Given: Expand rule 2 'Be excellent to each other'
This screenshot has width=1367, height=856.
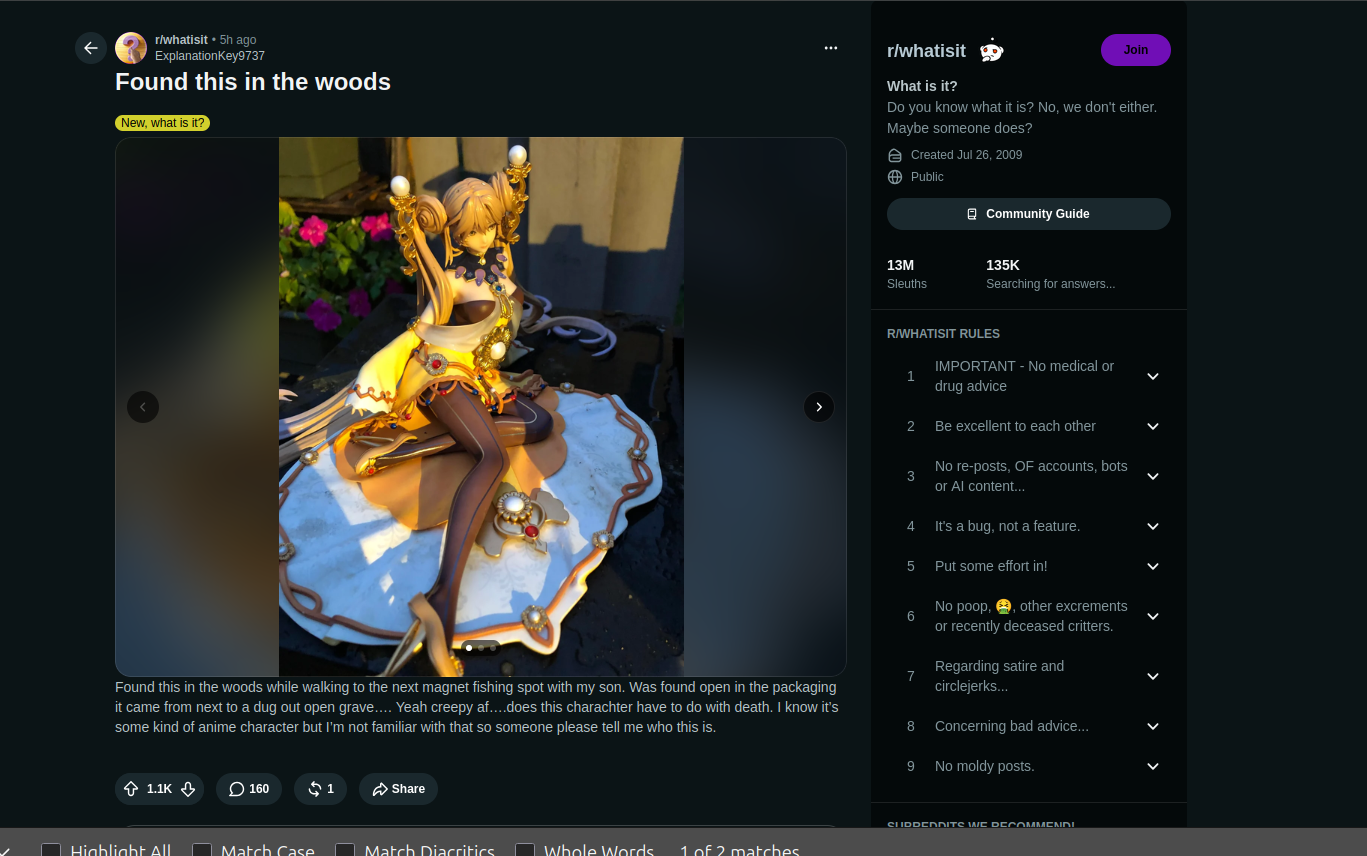Looking at the screenshot, I should click(x=1029, y=426).
